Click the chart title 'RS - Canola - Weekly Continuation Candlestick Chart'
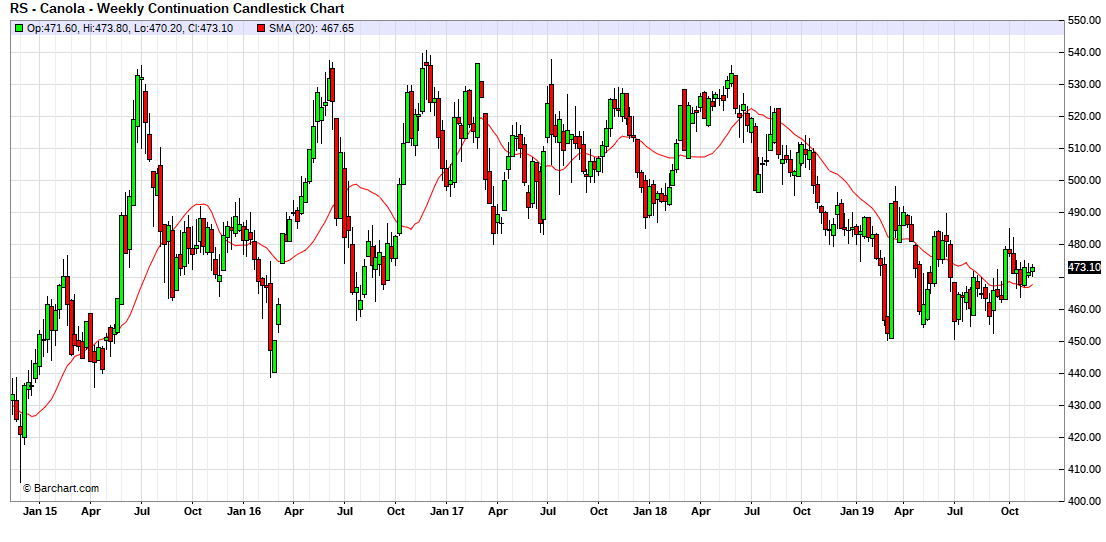This screenshot has height=542, width=1106. click(177, 9)
